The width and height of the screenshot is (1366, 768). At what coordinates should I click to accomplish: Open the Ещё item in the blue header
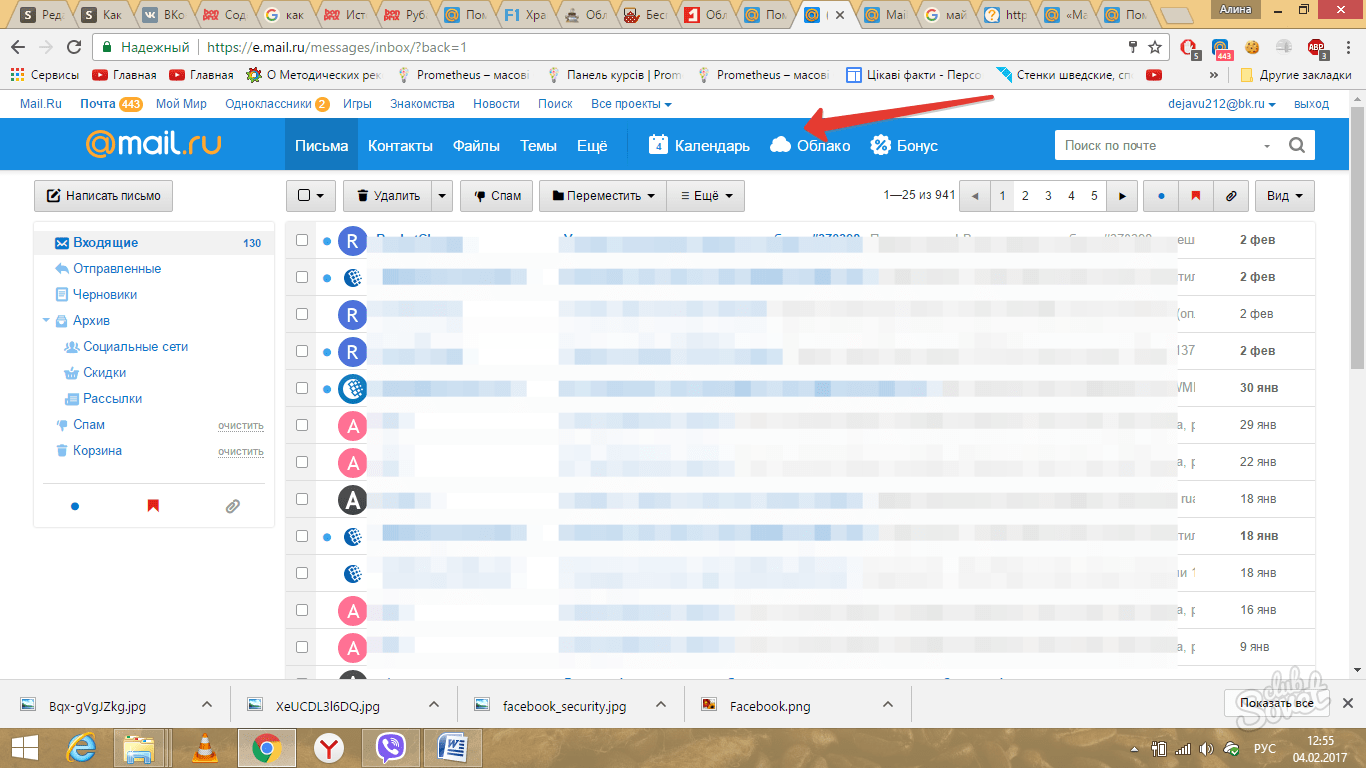(592, 146)
